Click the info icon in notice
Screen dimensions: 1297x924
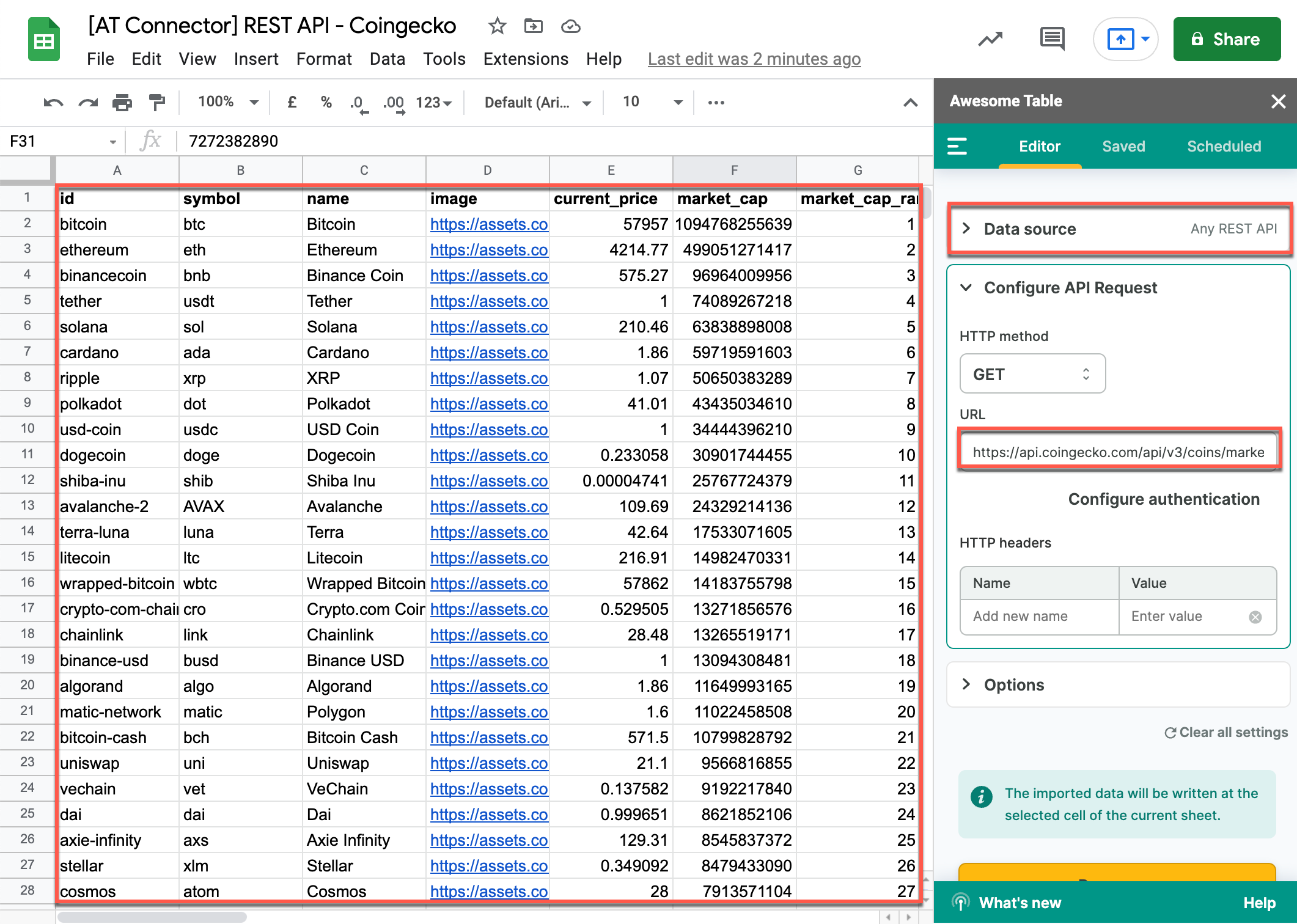pyautogui.click(x=981, y=797)
